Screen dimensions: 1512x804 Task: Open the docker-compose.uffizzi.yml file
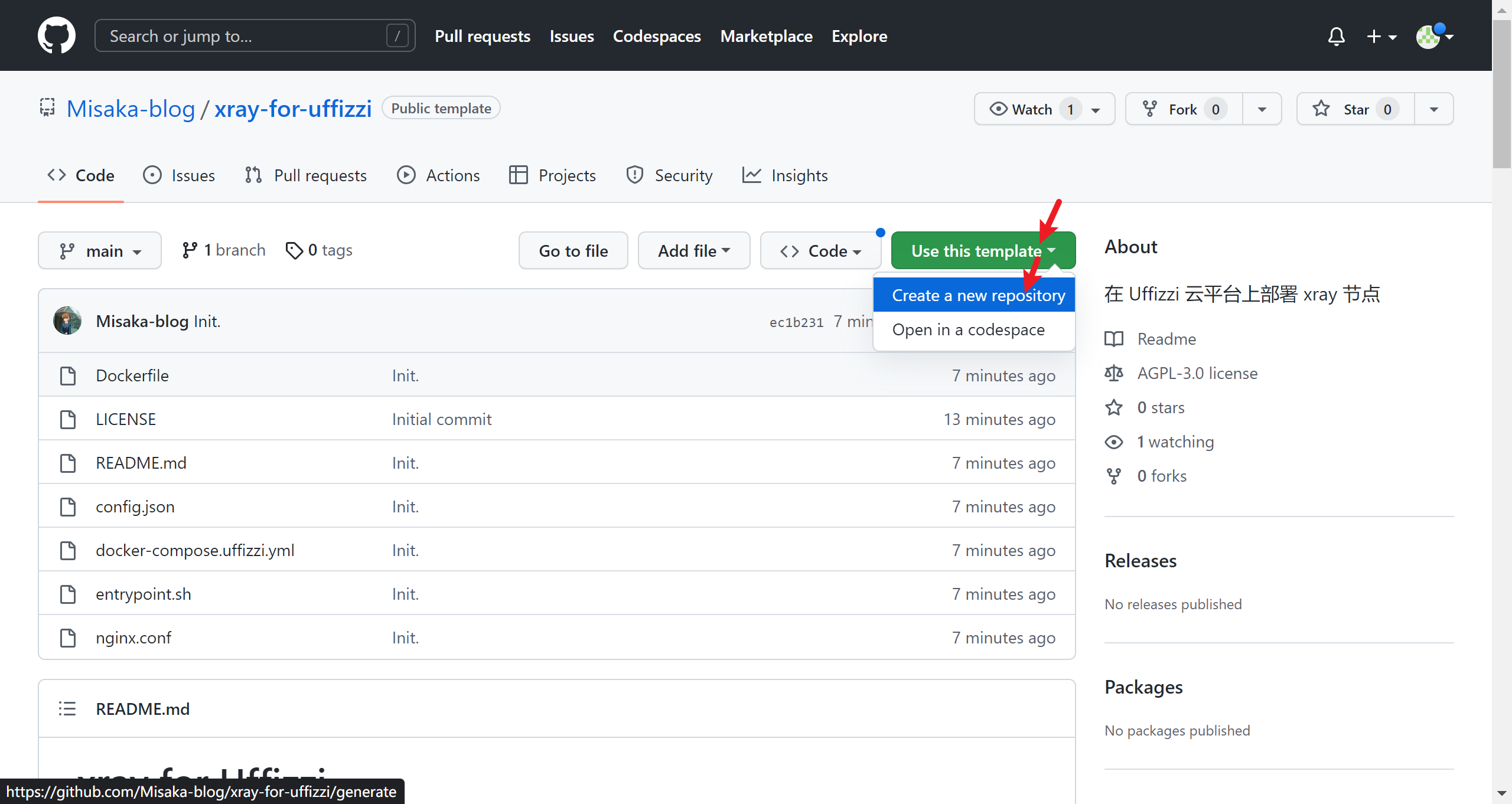pos(195,550)
